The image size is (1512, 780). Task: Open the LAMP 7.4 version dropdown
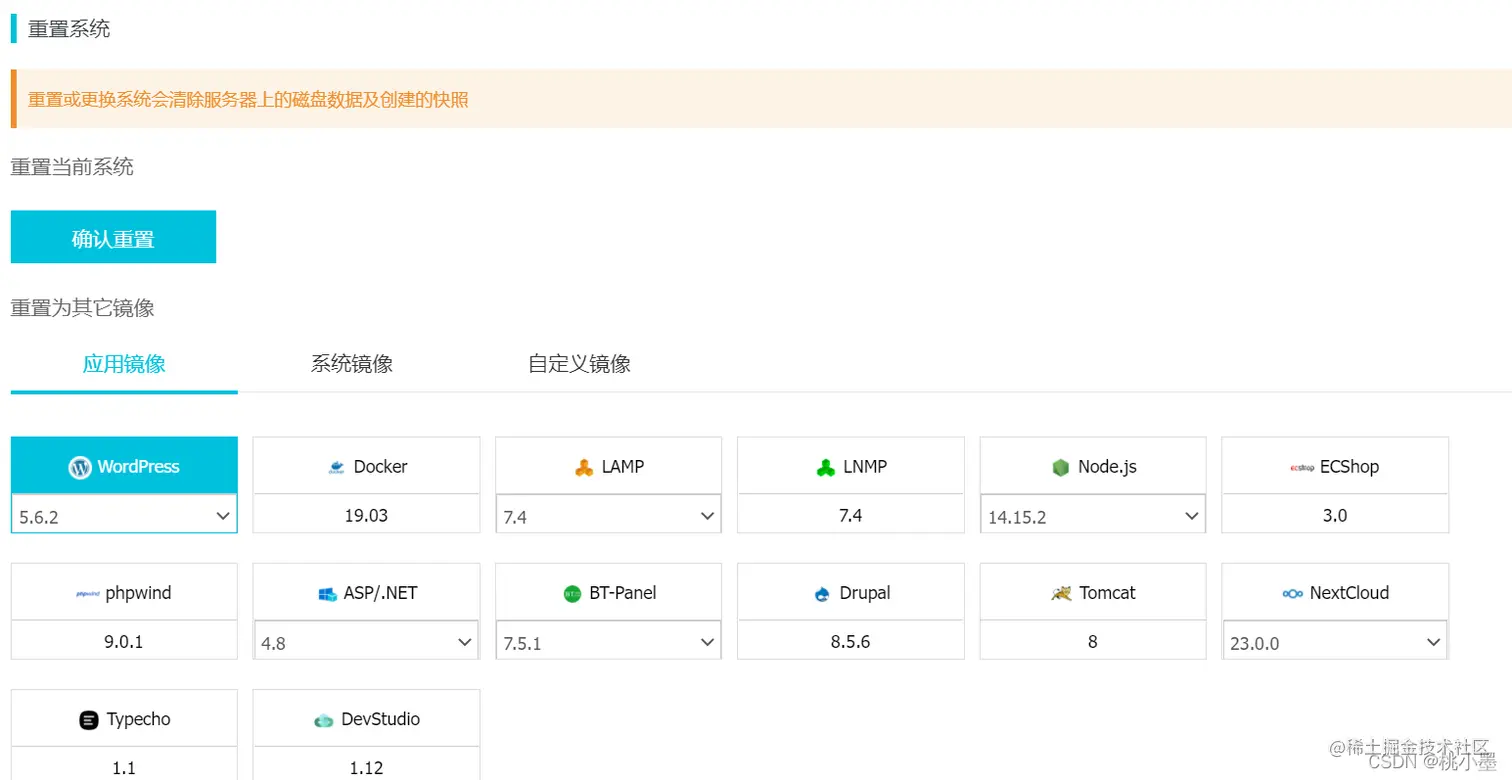click(608, 516)
